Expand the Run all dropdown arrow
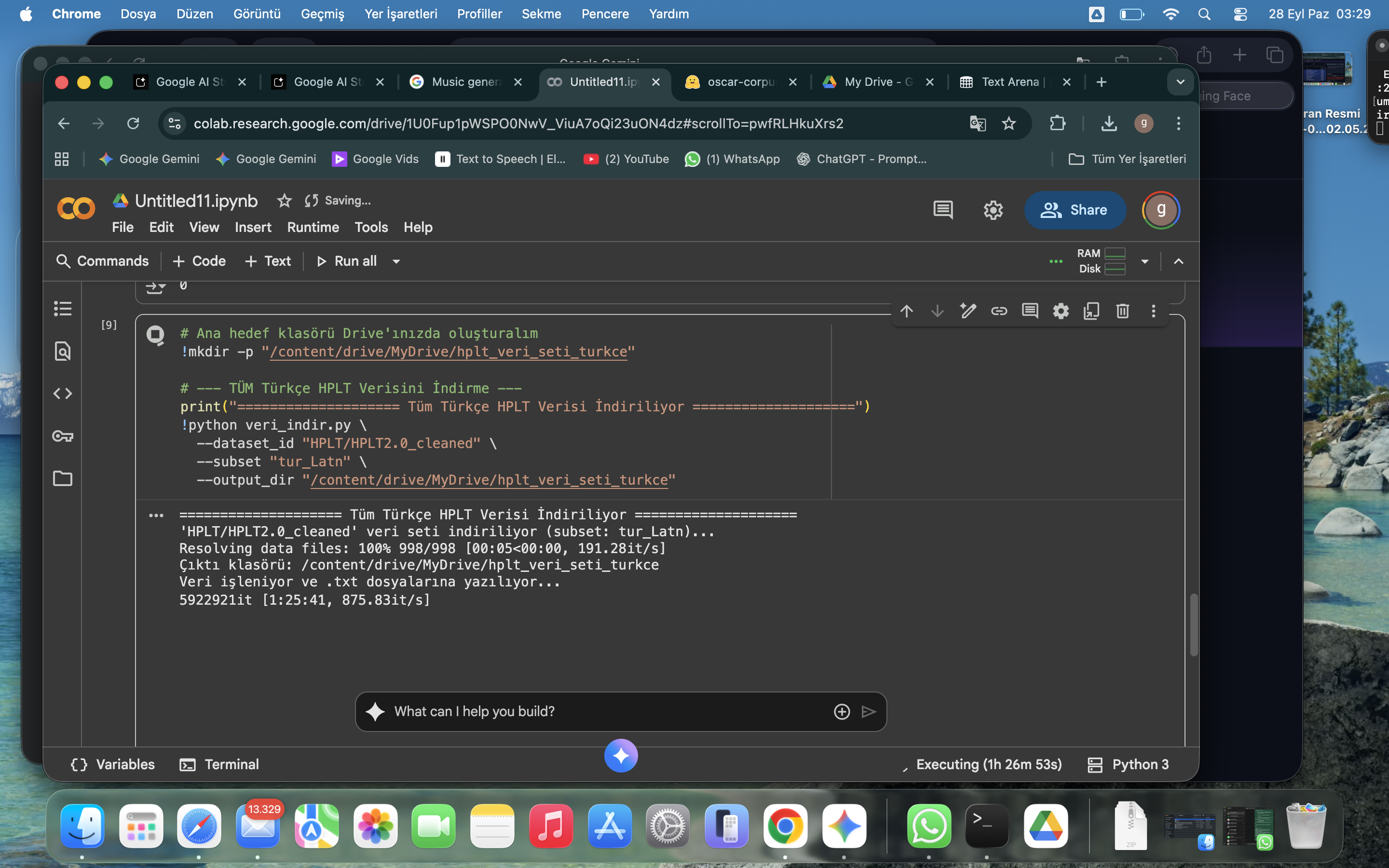The height and width of the screenshot is (868, 1389). (x=396, y=261)
